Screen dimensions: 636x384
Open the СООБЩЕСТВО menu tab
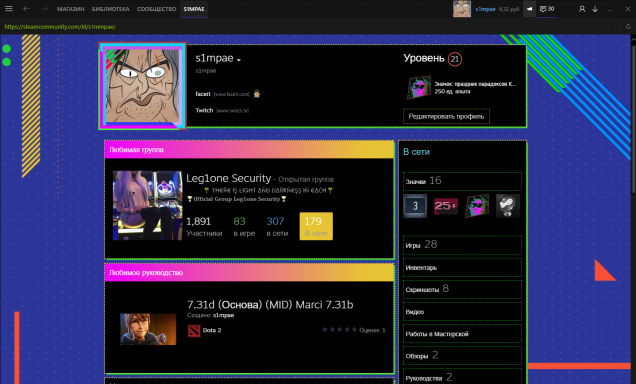(156, 9)
